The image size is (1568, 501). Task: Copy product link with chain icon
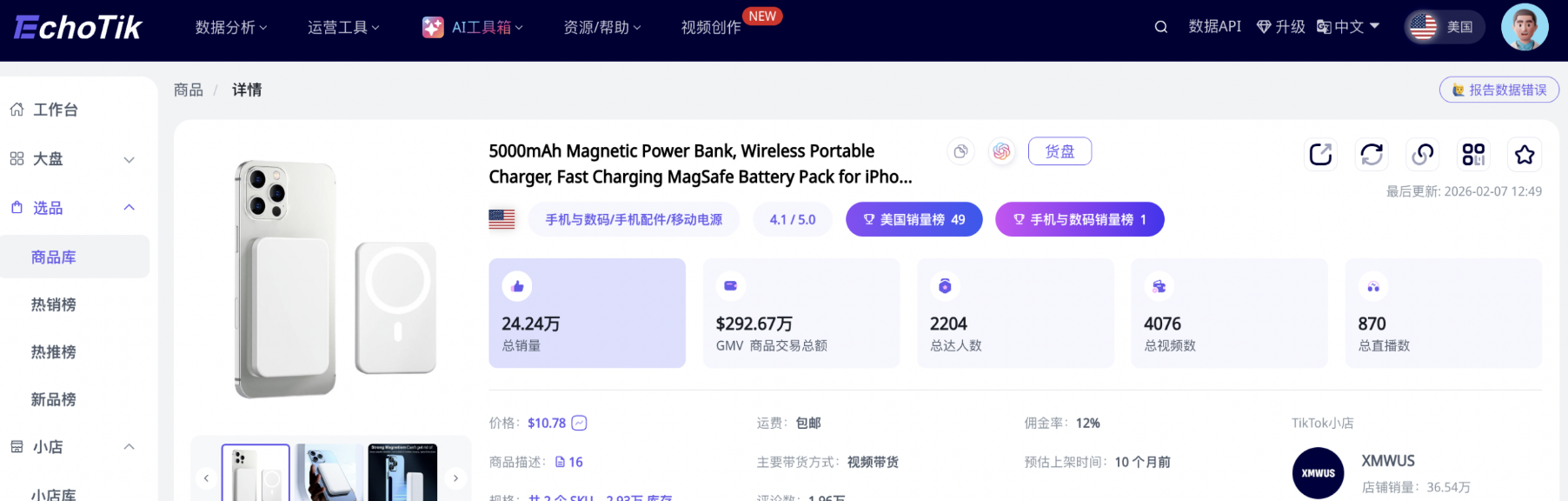coord(1423,155)
